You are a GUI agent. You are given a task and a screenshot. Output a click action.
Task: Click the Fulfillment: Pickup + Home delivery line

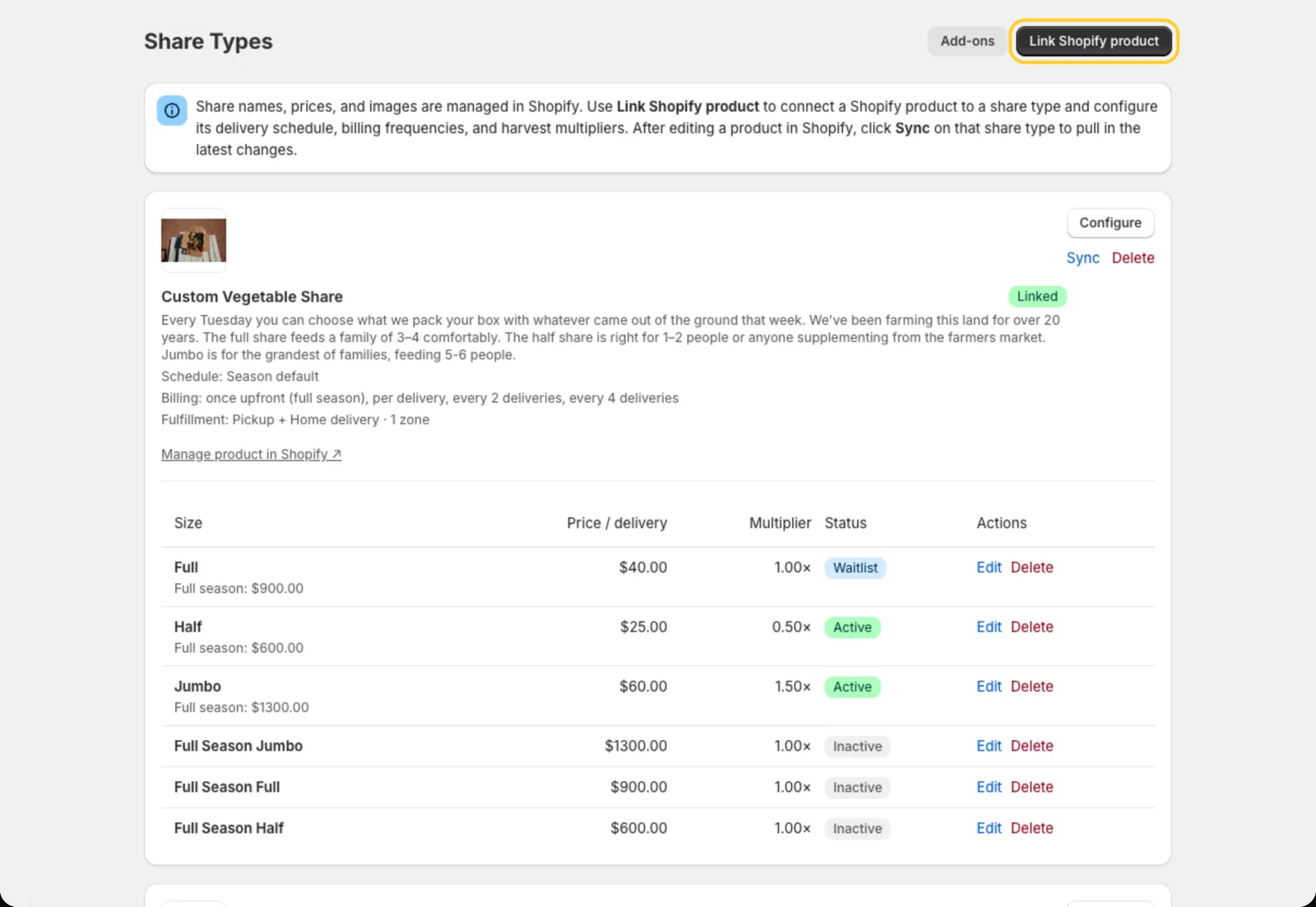click(295, 419)
